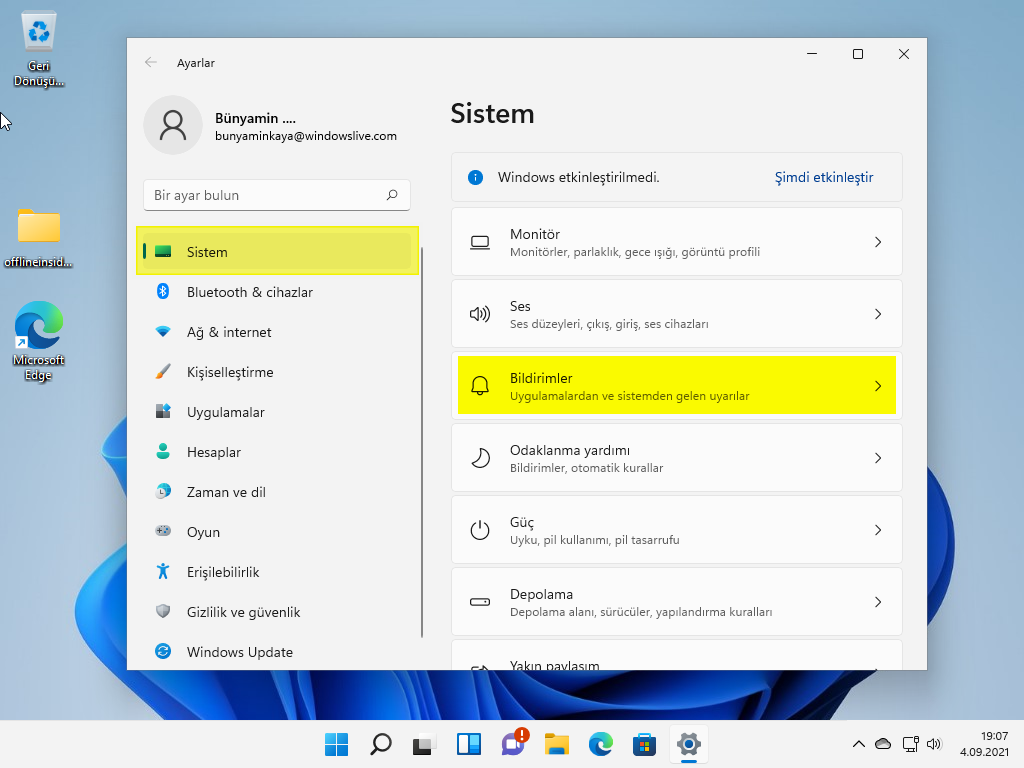Click the Windows Update icon
This screenshot has height=768, width=1024.
[162, 652]
